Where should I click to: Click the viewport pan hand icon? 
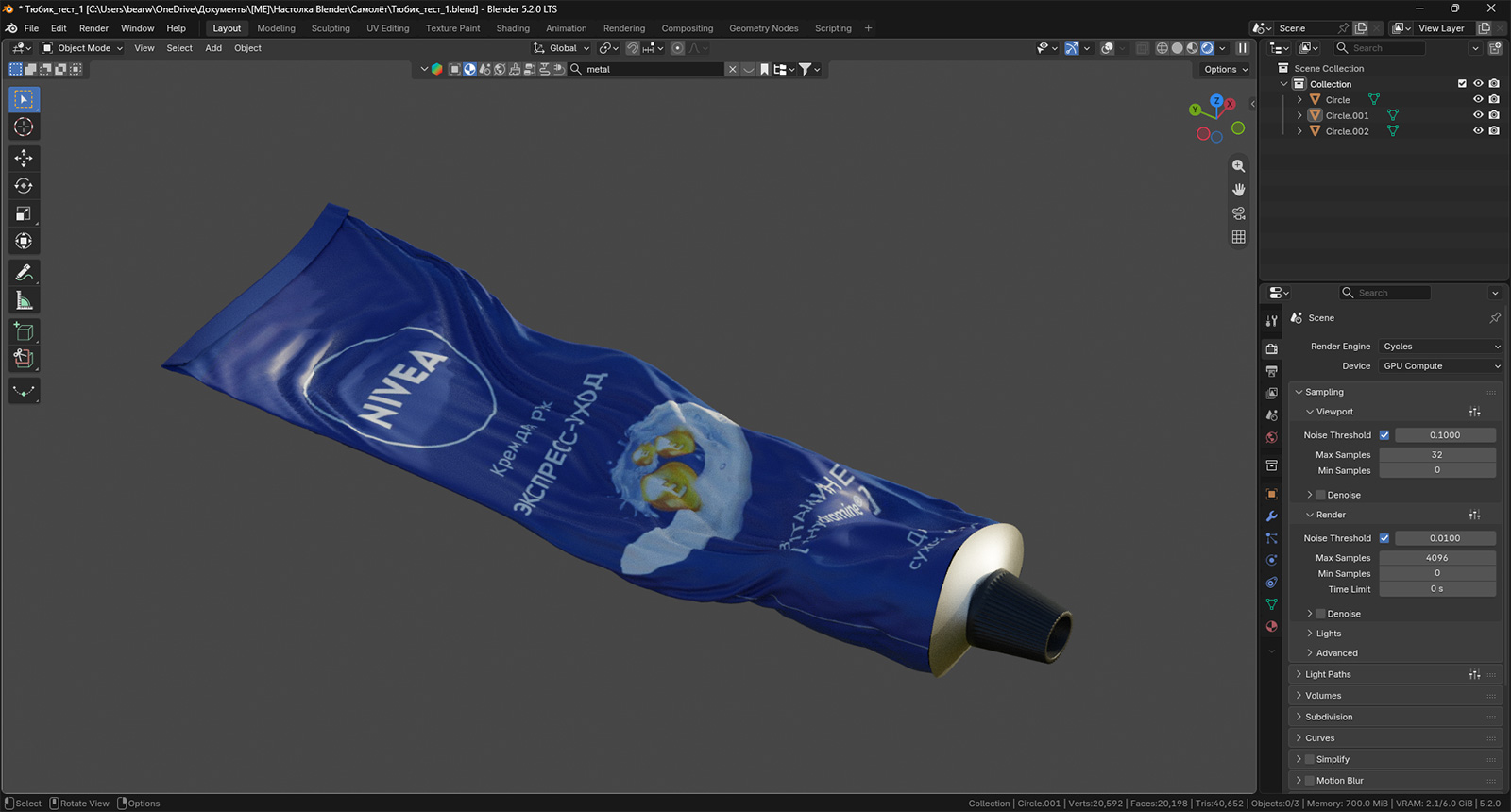coord(1238,190)
